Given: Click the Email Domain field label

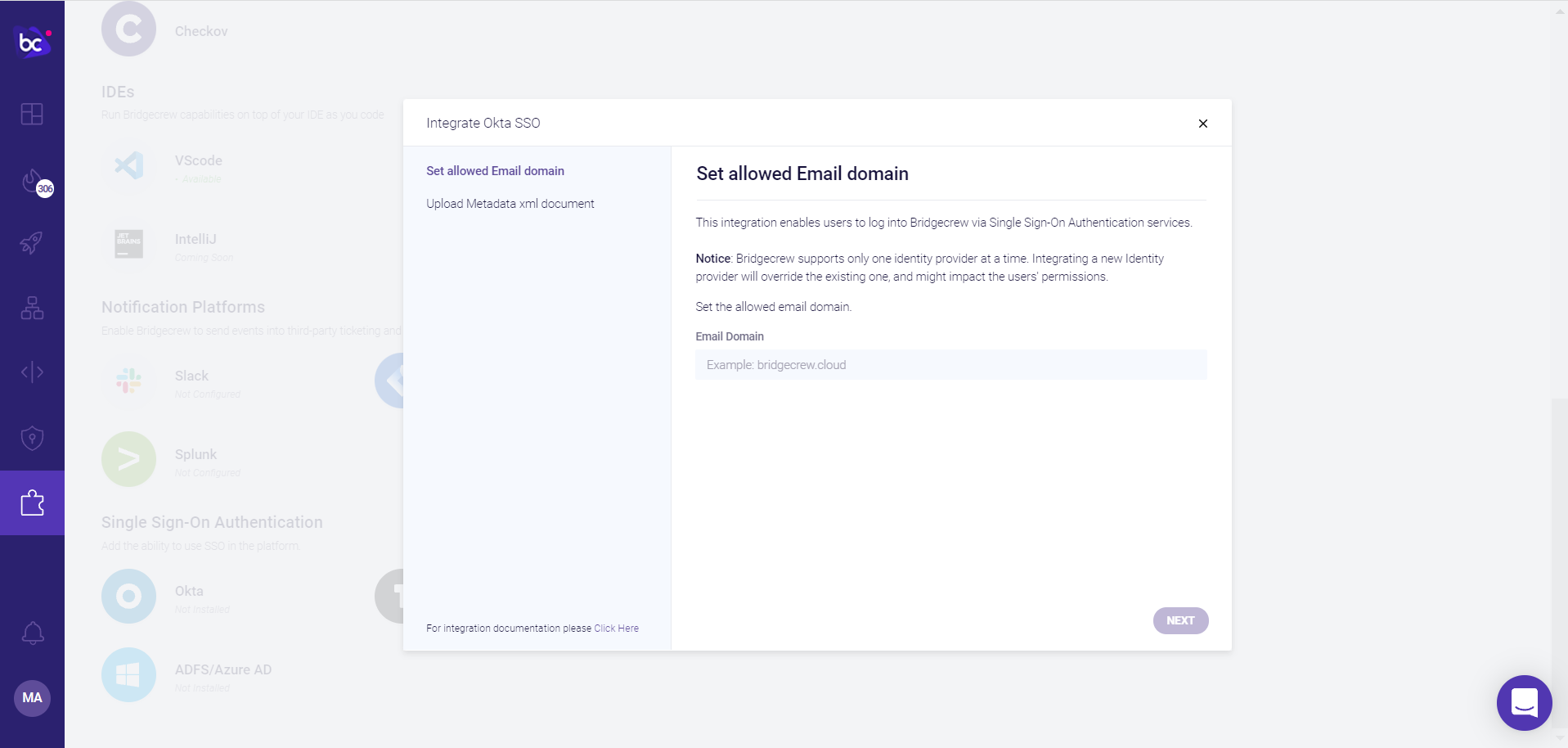Looking at the screenshot, I should (730, 336).
